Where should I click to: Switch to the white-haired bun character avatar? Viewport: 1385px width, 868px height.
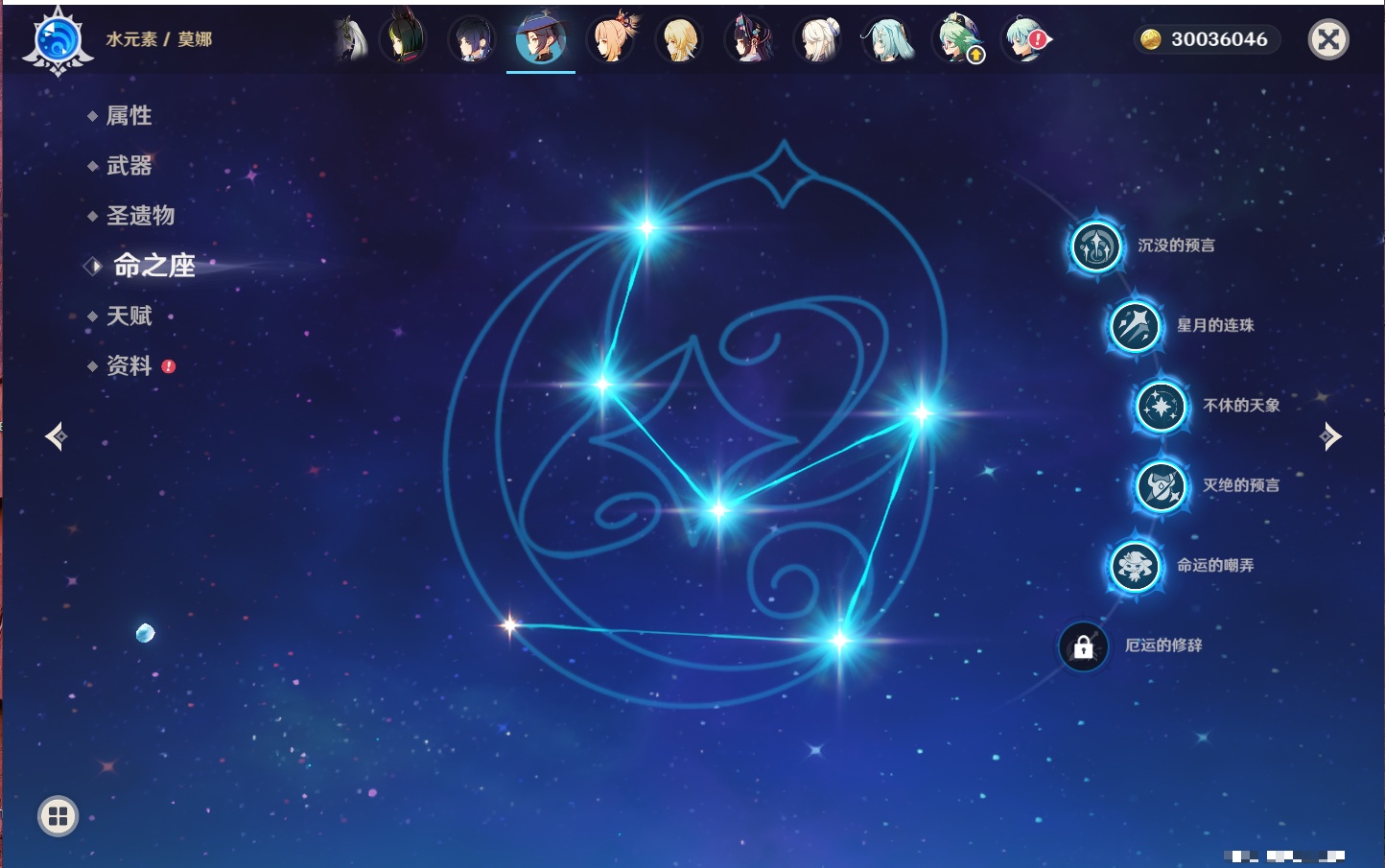click(819, 40)
